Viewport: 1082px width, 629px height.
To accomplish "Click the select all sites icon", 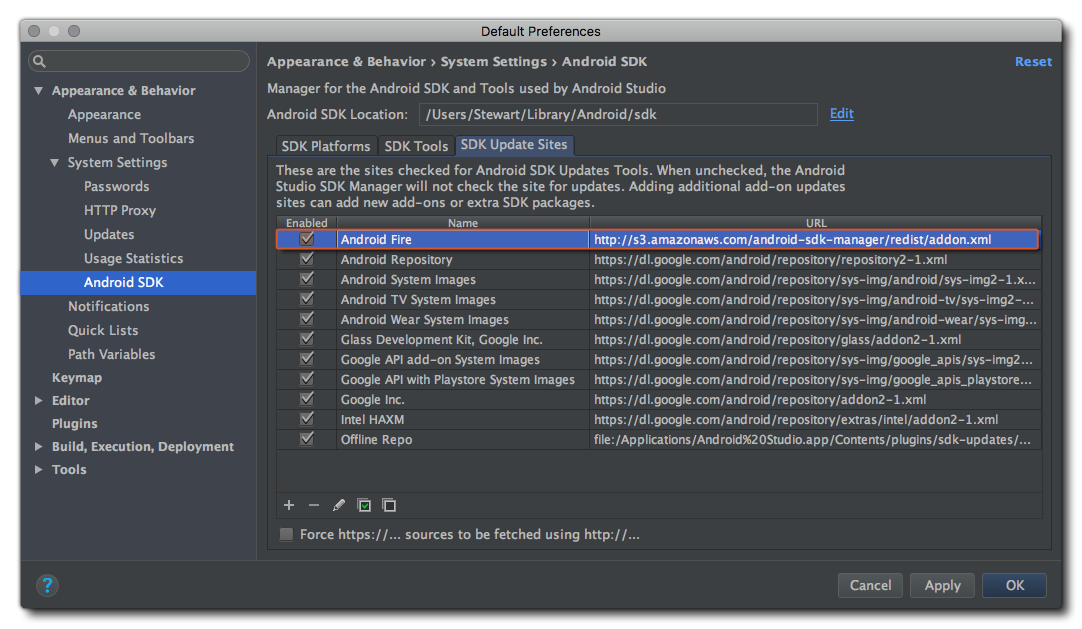I will pos(365,505).
